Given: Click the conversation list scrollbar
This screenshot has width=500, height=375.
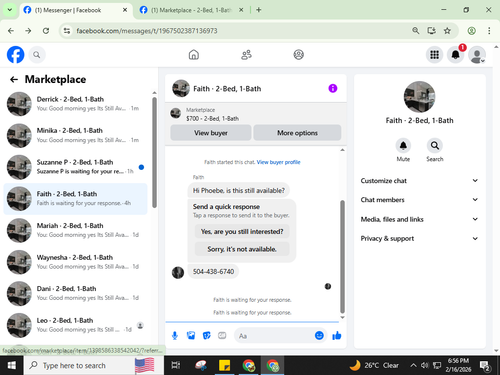Looking at the screenshot, I should (x=154, y=152).
